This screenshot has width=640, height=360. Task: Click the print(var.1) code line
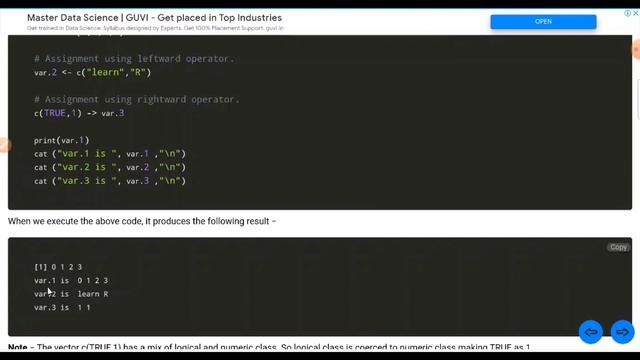pos(61,140)
